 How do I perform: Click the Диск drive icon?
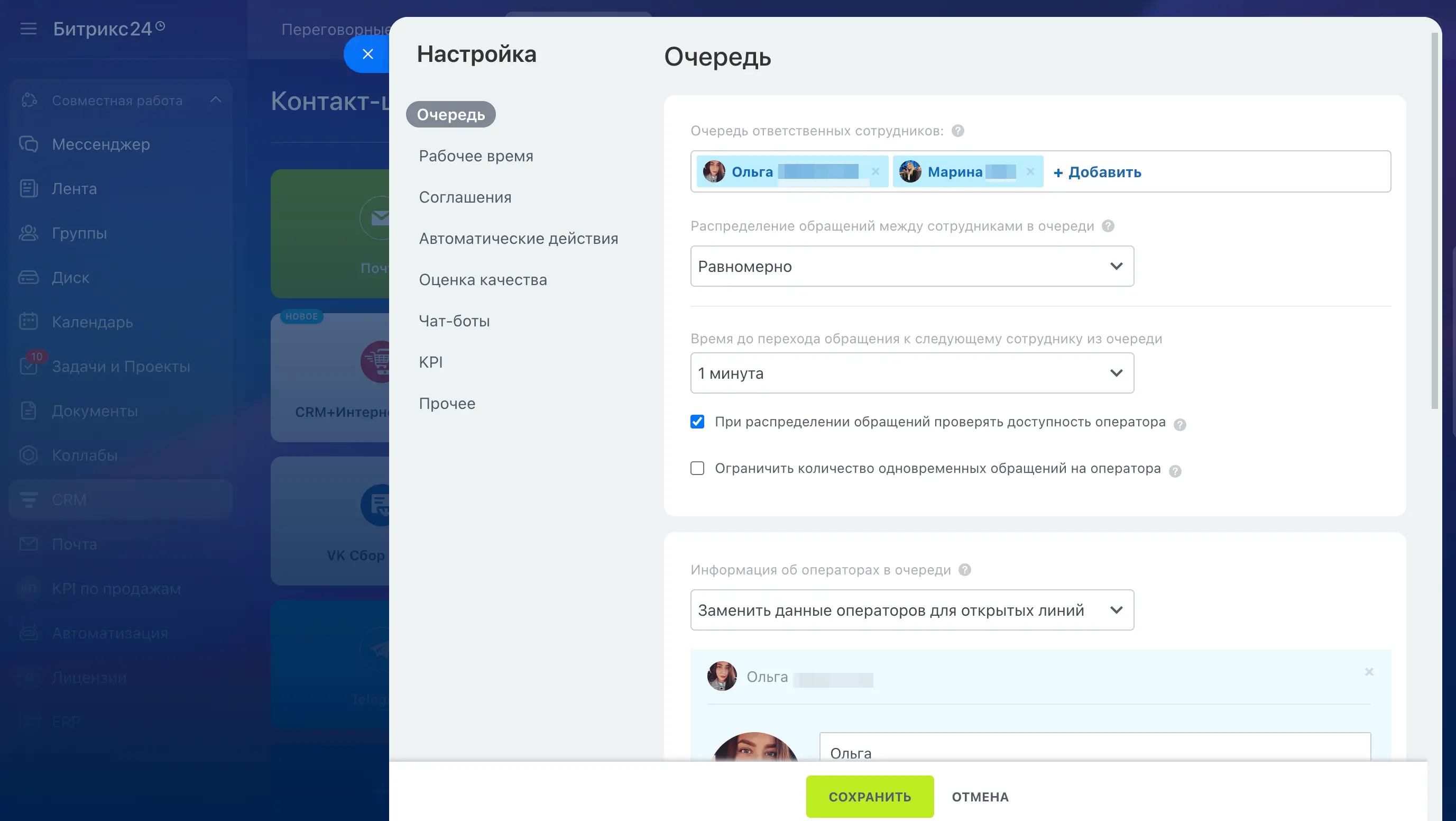(28, 277)
